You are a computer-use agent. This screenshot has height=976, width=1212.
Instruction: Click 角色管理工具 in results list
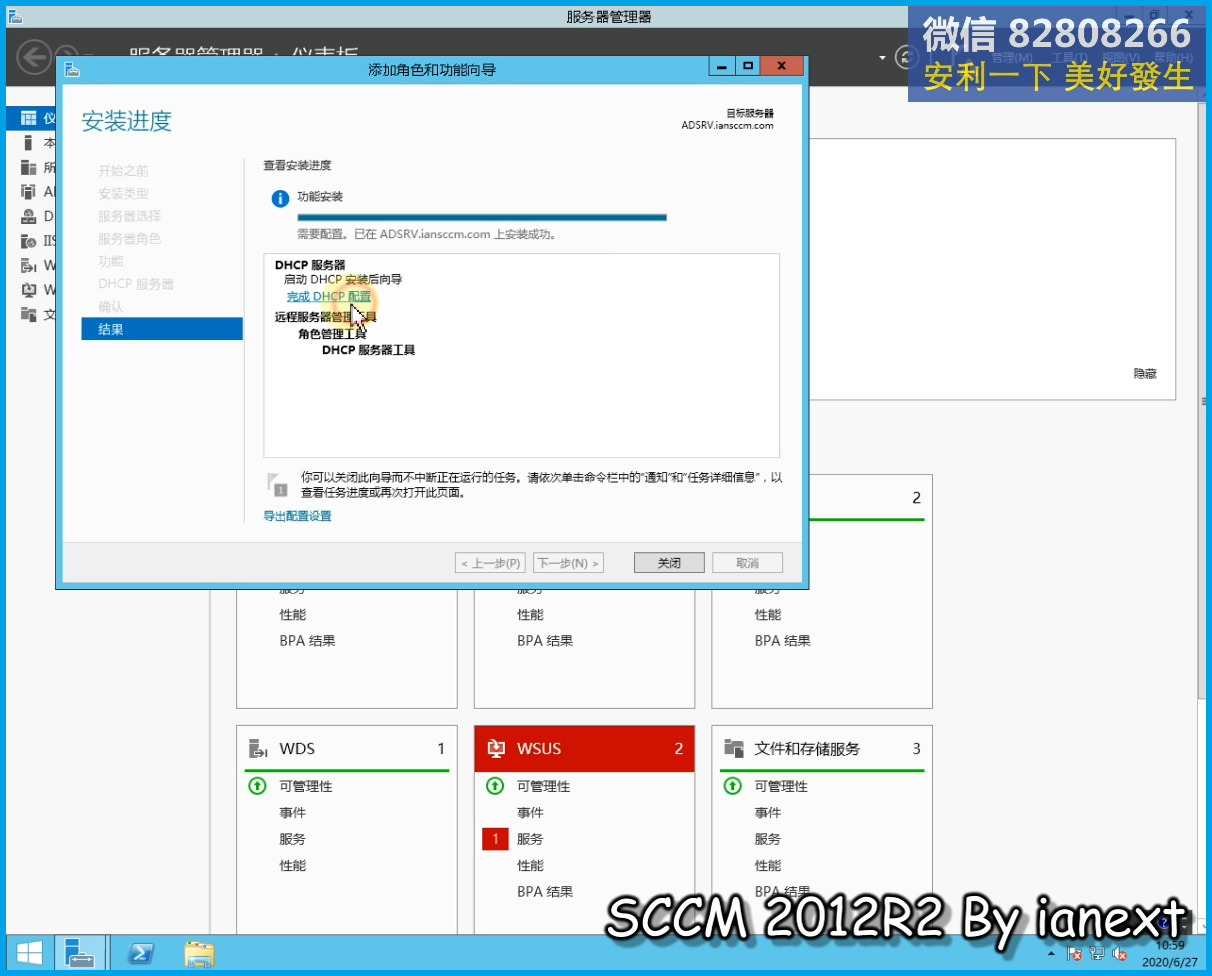(x=332, y=334)
